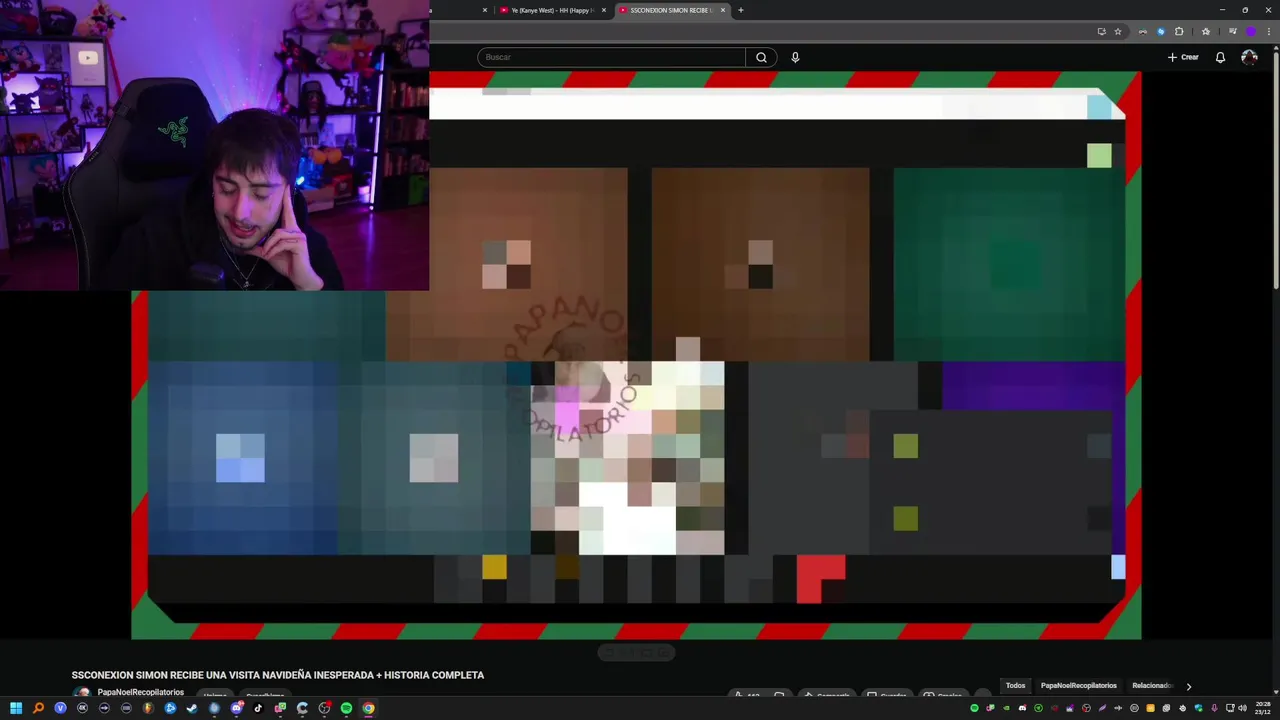1280x720 pixels.
Task: Open TikTok from the taskbar
Action: click(258, 708)
